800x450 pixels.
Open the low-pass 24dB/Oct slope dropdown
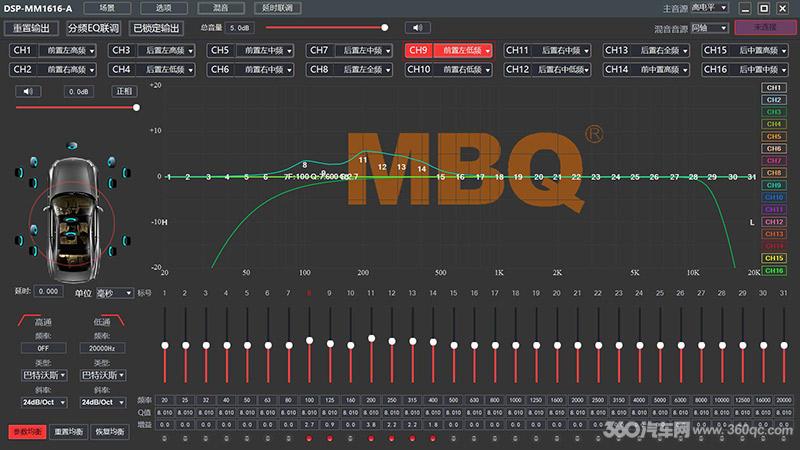(102, 403)
